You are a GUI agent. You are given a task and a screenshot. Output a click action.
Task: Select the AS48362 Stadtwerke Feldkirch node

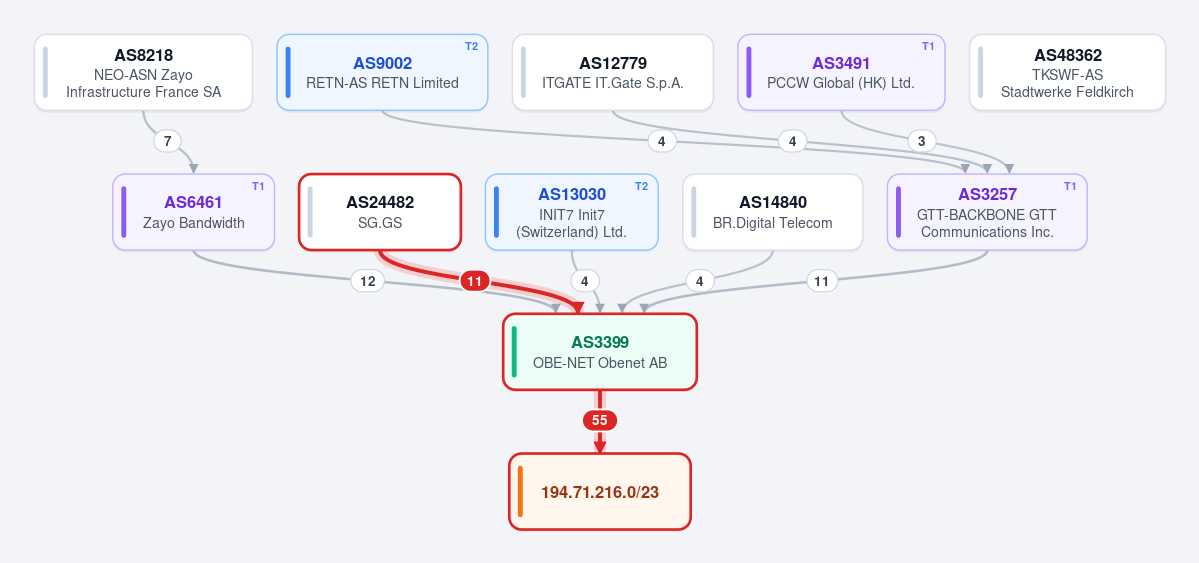1067,73
